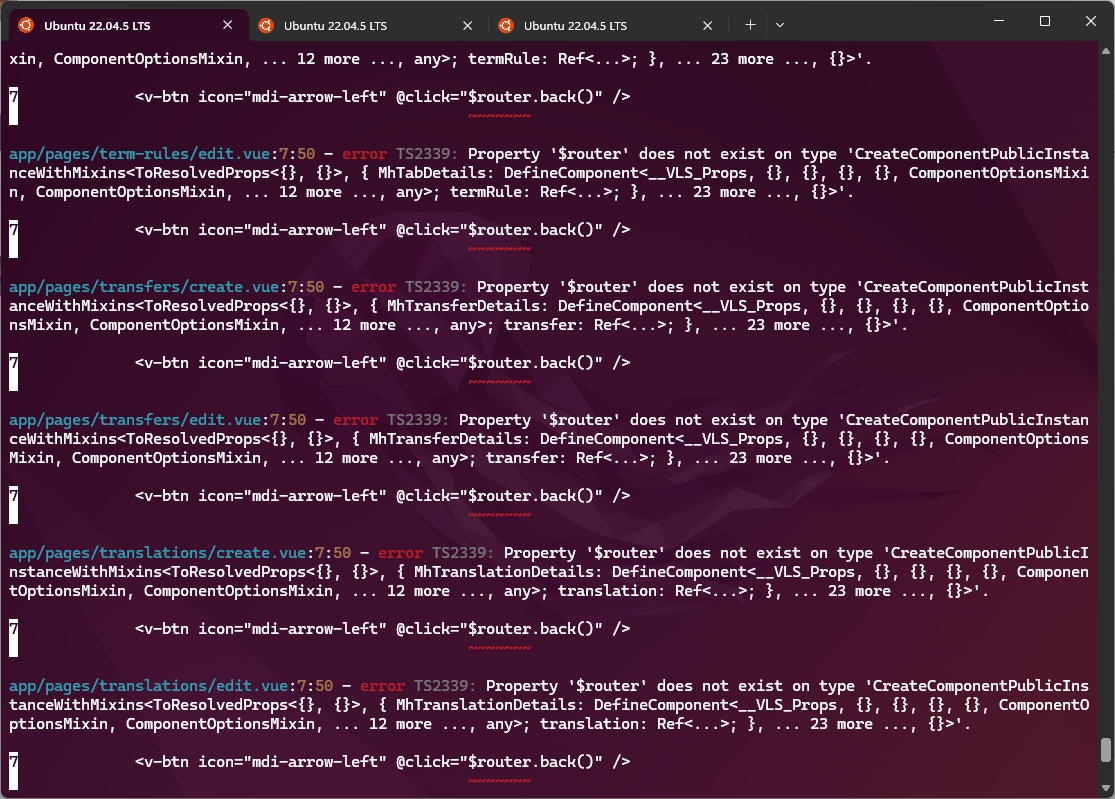Click path app/pages/transfers/create.vue
Image resolution: width=1115 pixels, height=799 pixels.
144,286
